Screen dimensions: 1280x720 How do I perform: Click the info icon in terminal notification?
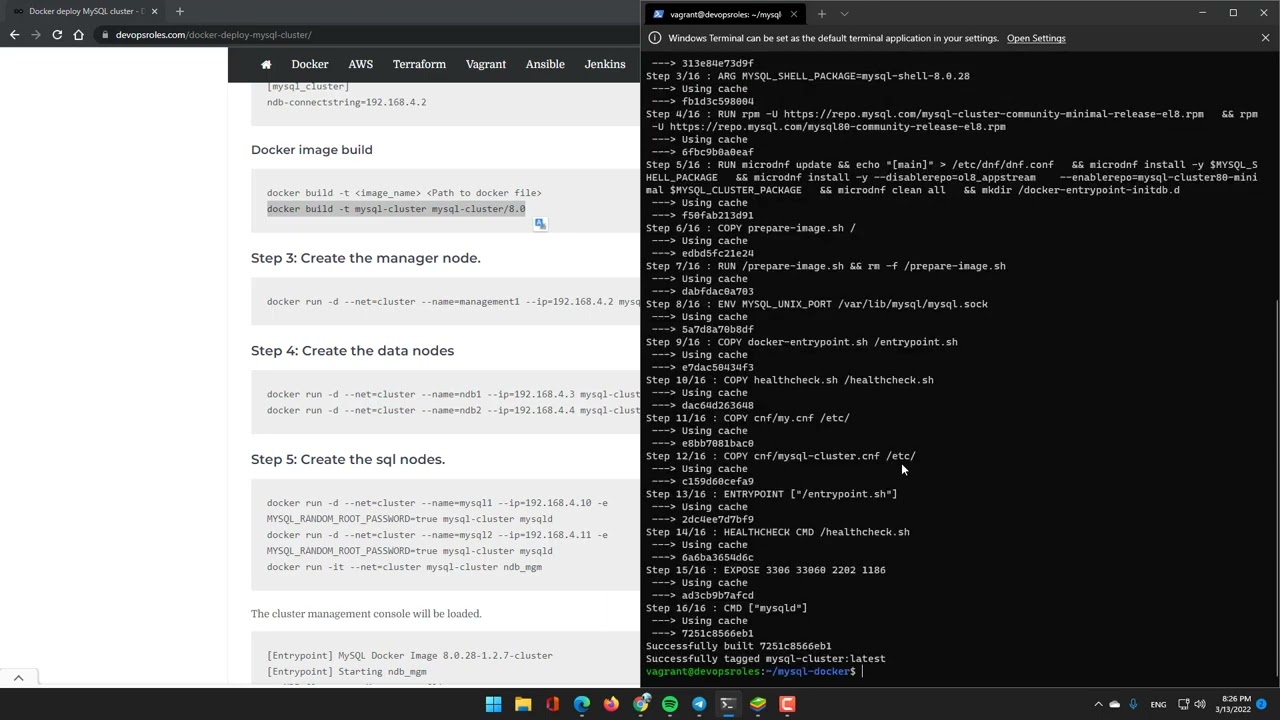tap(655, 38)
